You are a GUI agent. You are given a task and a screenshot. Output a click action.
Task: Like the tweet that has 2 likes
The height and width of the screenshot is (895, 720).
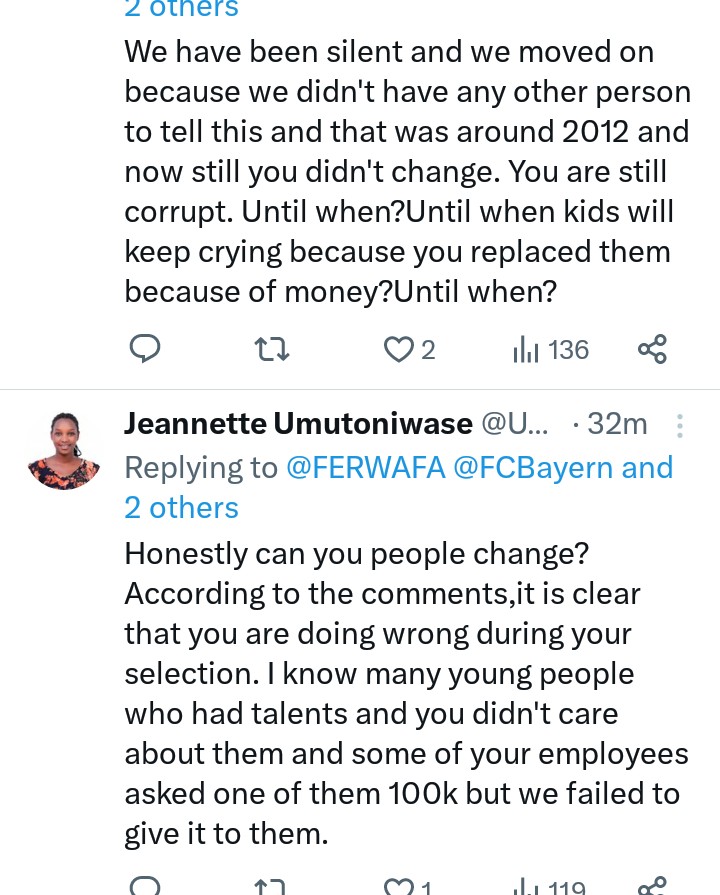click(399, 349)
